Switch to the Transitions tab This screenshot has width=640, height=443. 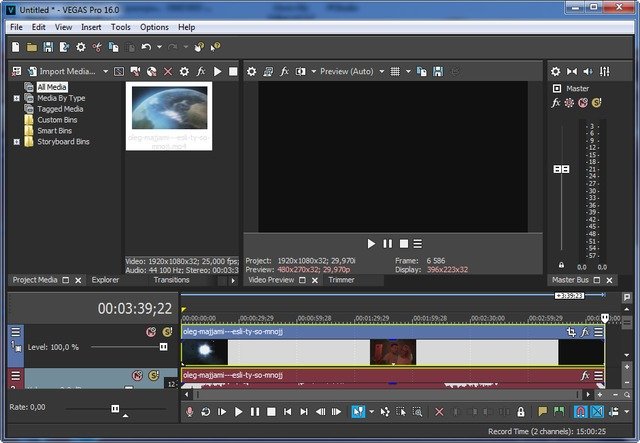[171, 280]
